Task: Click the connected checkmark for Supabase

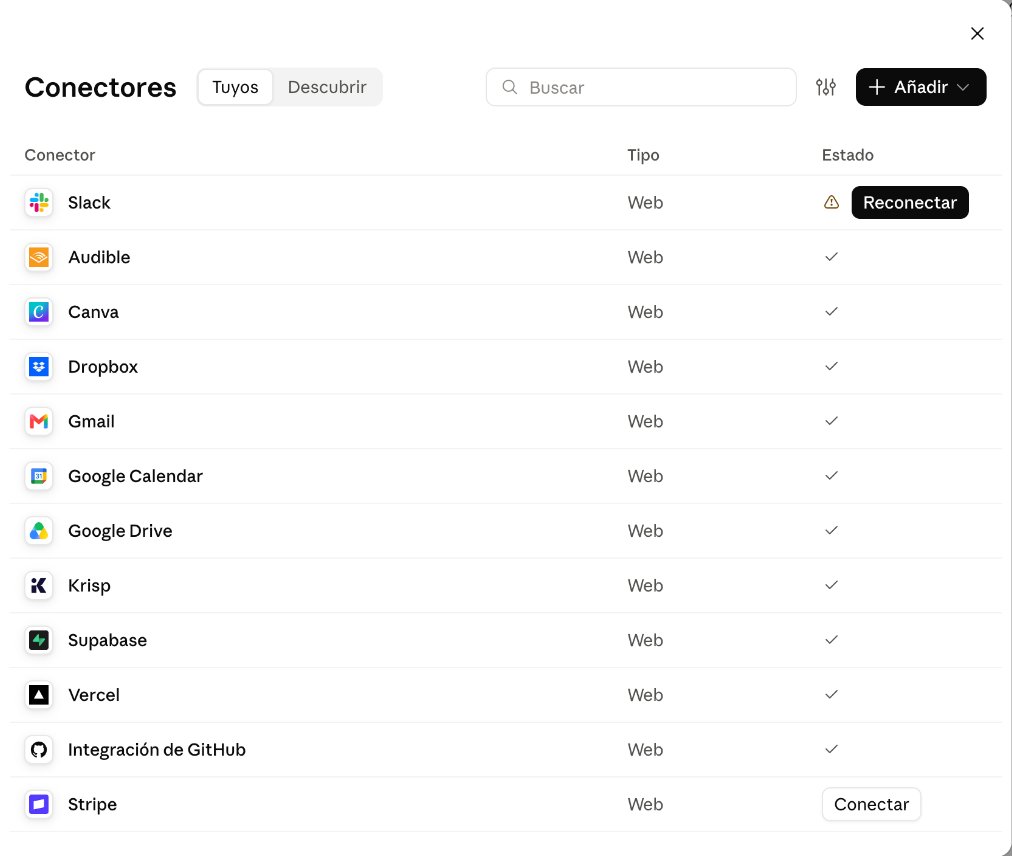Action: pyautogui.click(x=831, y=640)
